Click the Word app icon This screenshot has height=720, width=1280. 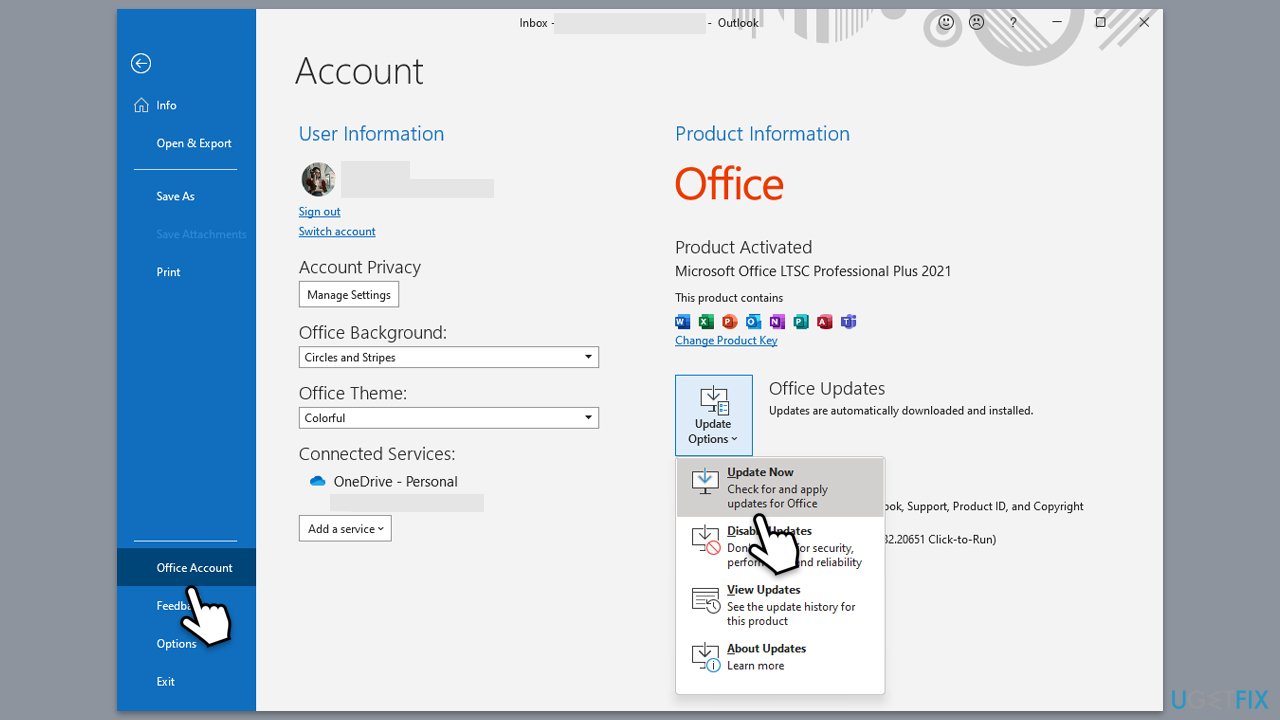point(683,321)
